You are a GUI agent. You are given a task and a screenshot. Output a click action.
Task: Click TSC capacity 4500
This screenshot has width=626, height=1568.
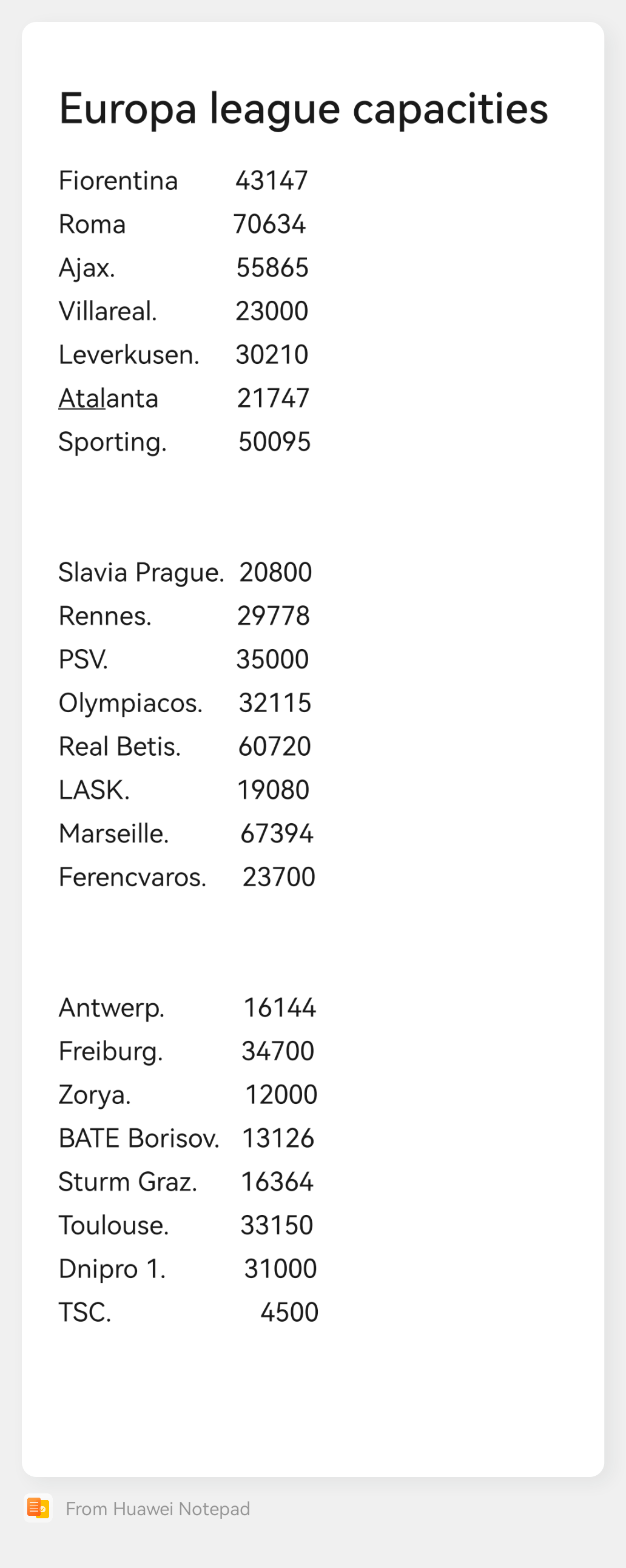click(x=289, y=1313)
